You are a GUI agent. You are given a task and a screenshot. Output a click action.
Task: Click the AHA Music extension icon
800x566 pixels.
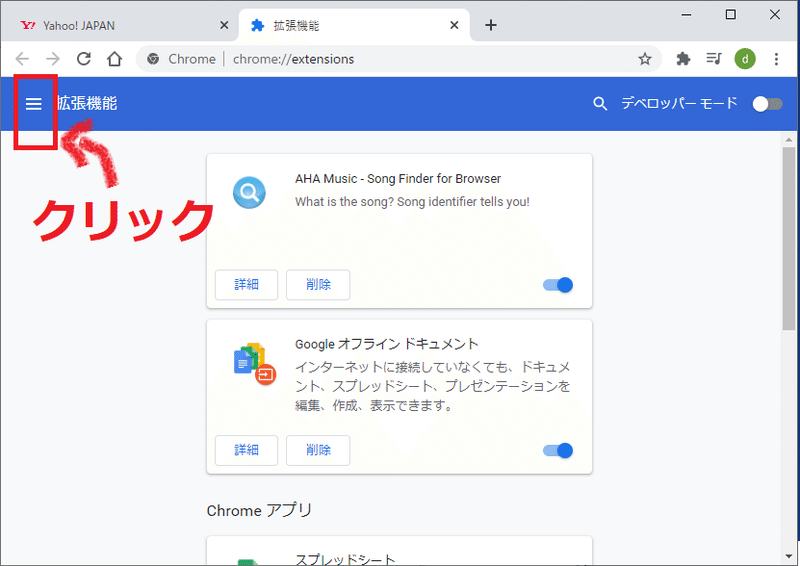pos(249,193)
